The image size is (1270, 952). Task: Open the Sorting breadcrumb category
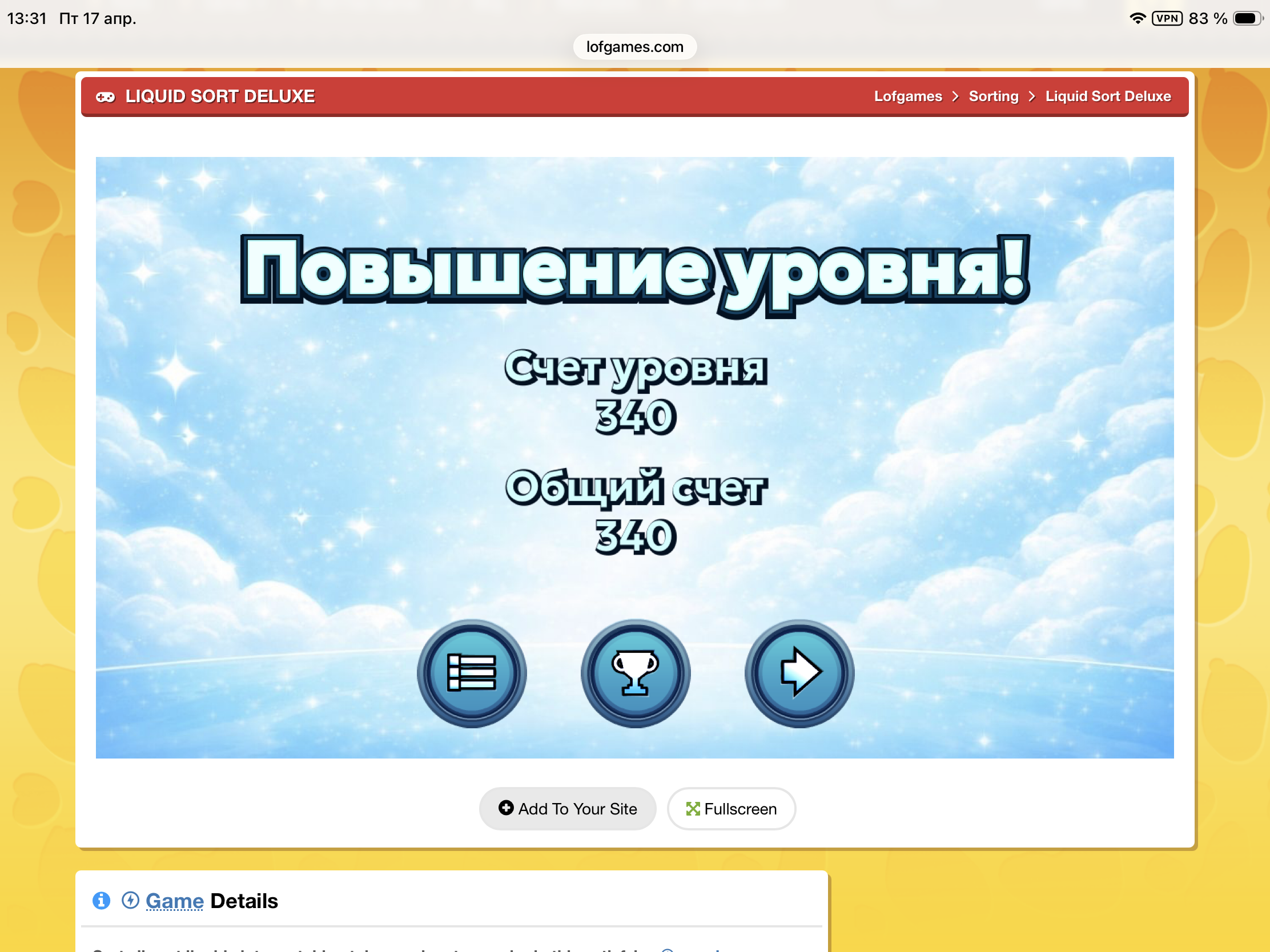pyautogui.click(x=993, y=96)
